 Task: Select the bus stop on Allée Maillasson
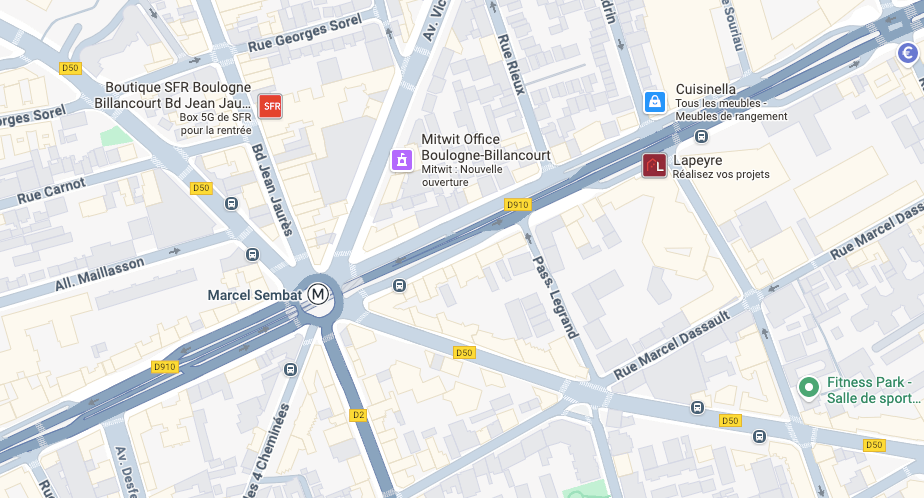pos(252,255)
